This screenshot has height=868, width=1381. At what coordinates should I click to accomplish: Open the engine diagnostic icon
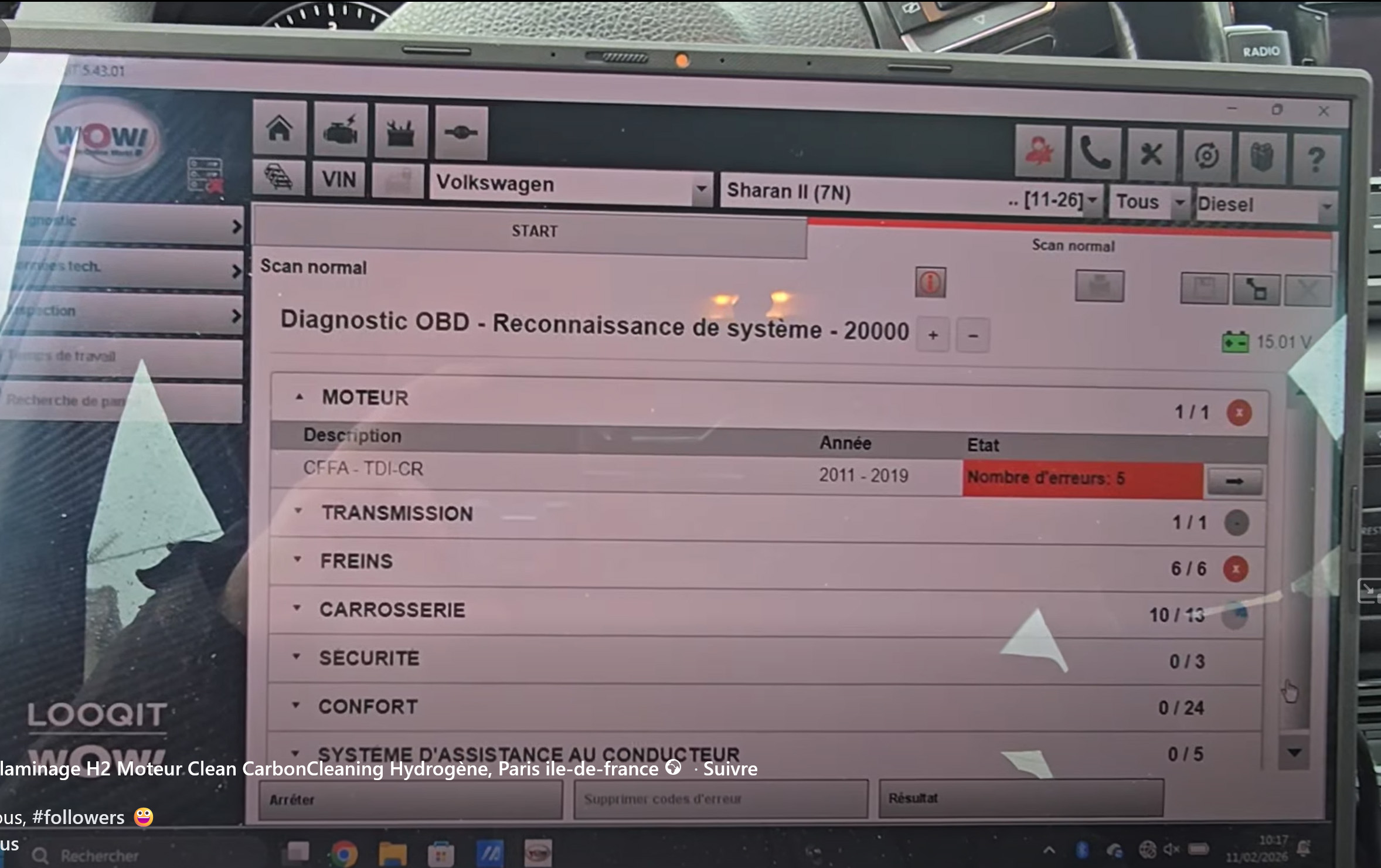[341, 131]
